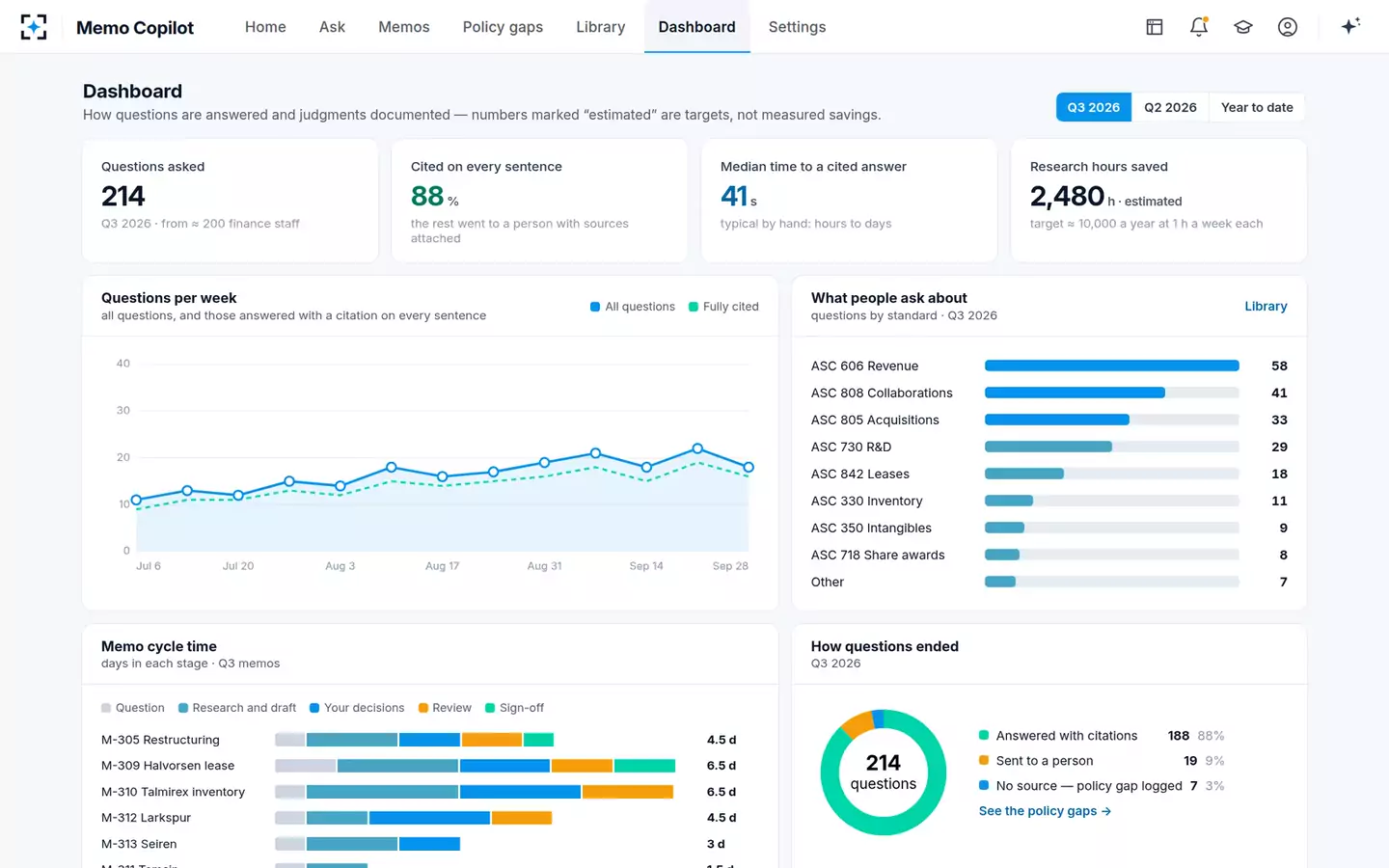
Task: Click the 2,480 research hours saved value
Action: (x=1067, y=197)
